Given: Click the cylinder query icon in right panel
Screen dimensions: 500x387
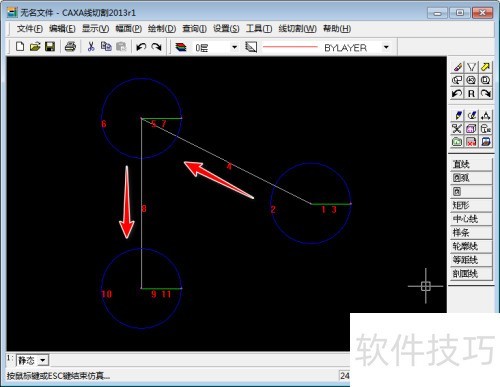Looking at the screenshot, I should 485,129.
